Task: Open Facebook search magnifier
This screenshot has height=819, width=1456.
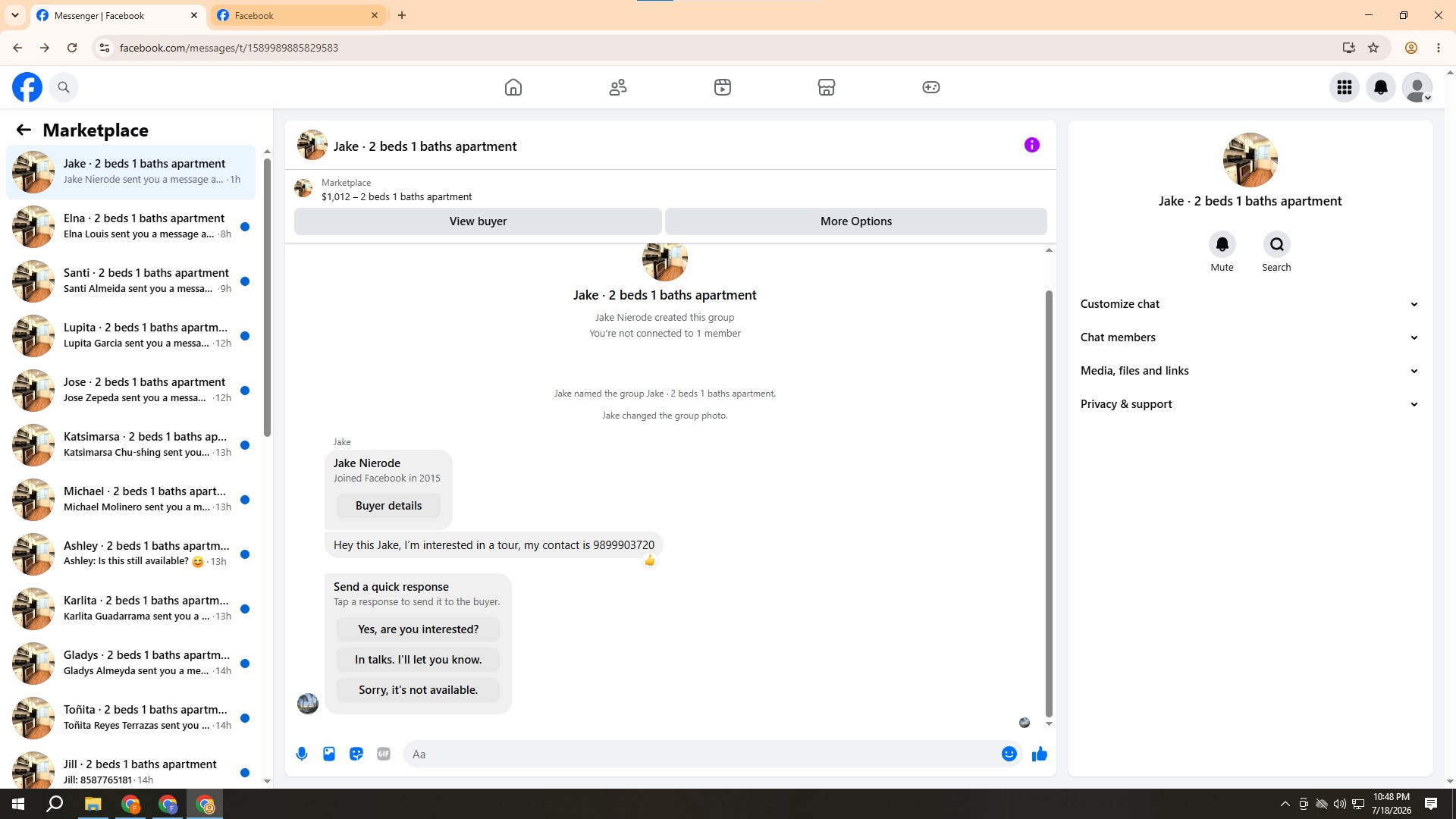Action: 64,87
